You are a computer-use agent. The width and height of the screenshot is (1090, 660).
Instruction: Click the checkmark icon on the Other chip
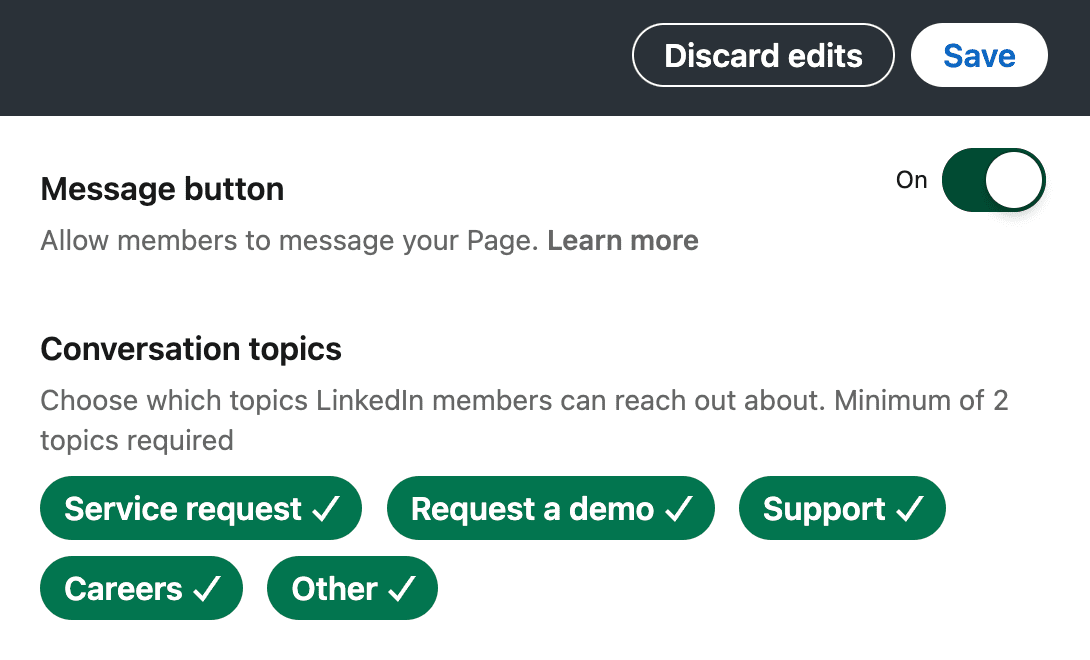pyautogui.click(x=401, y=590)
